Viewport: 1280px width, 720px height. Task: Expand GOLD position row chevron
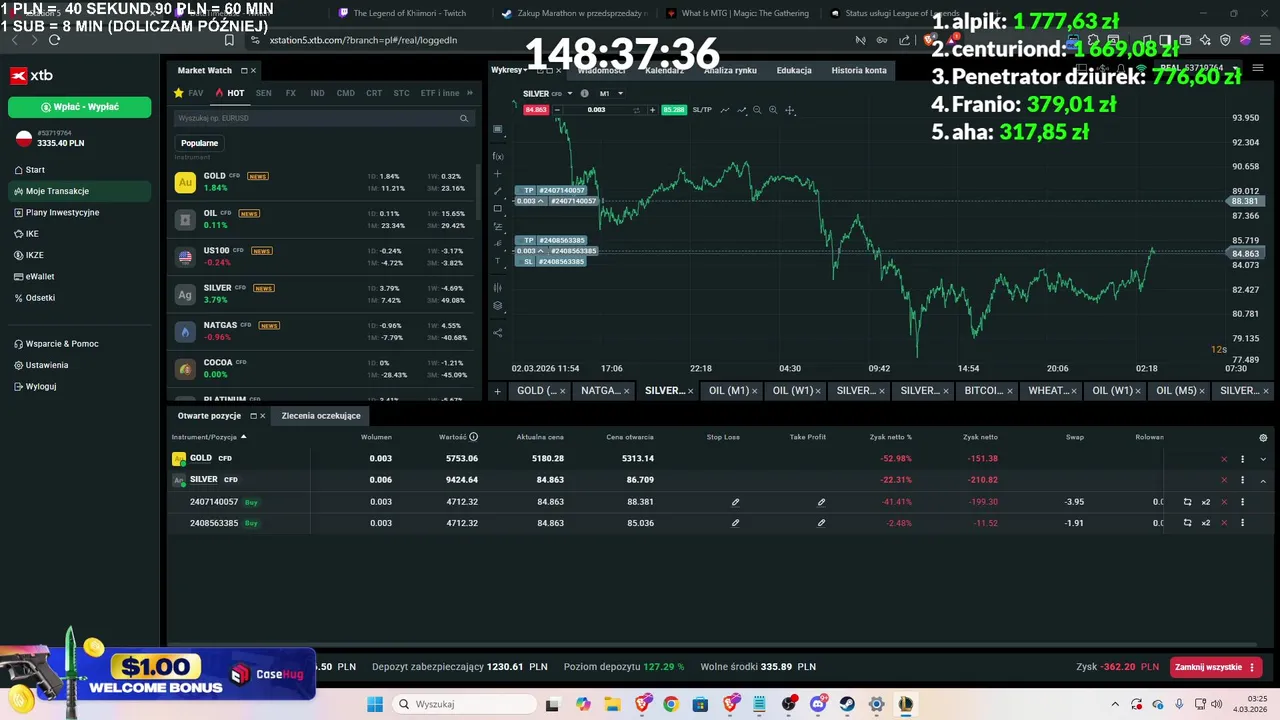(x=1263, y=459)
